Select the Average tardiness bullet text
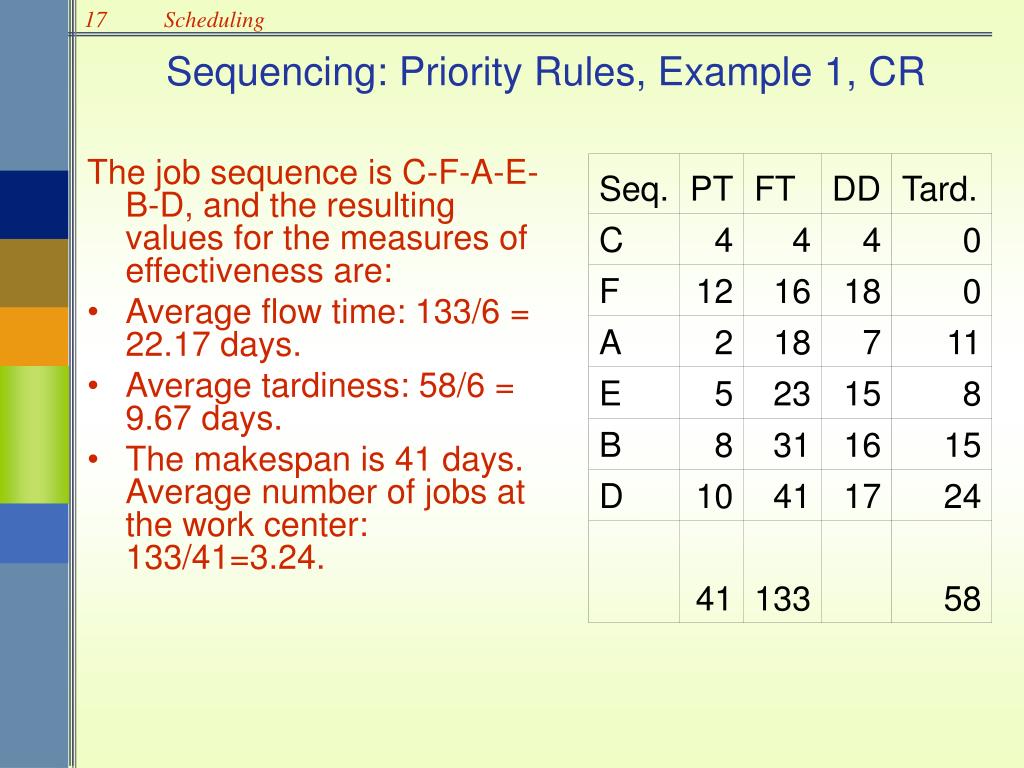1024x768 pixels. click(320, 400)
